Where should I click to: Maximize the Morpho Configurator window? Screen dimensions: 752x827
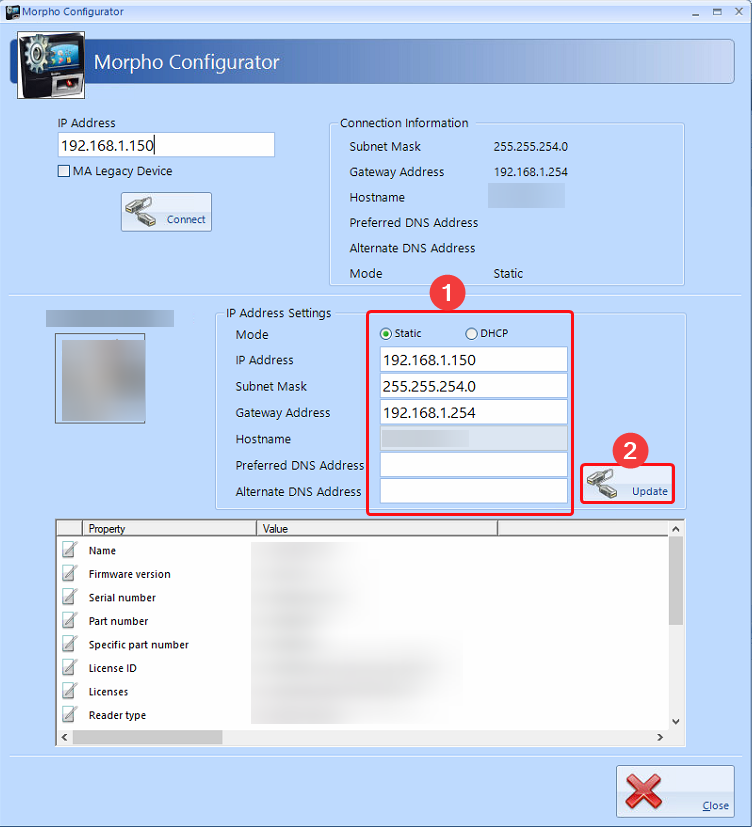pos(717,12)
